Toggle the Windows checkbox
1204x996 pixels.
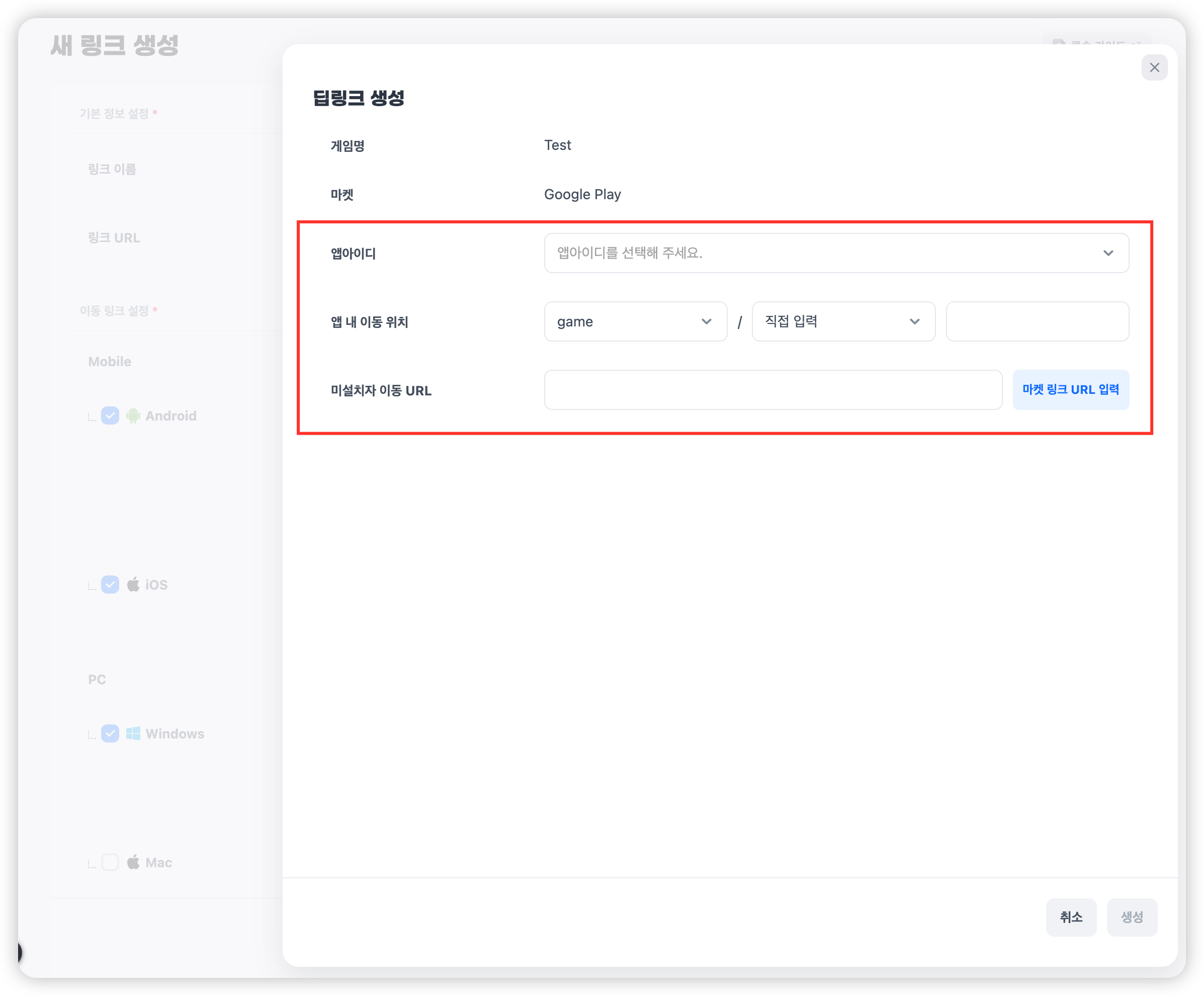click(x=110, y=733)
